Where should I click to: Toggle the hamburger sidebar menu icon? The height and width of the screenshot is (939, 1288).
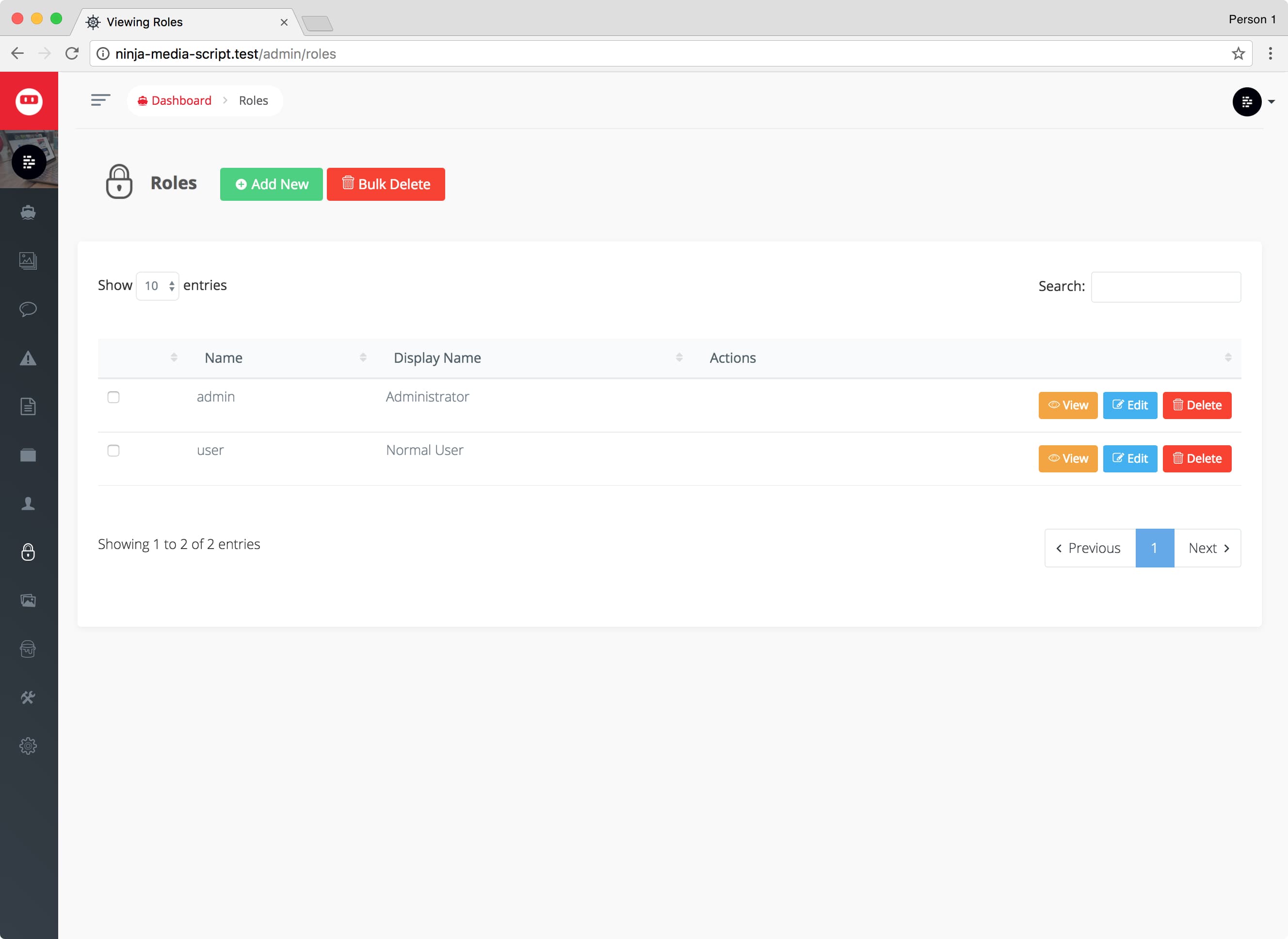click(100, 100)
